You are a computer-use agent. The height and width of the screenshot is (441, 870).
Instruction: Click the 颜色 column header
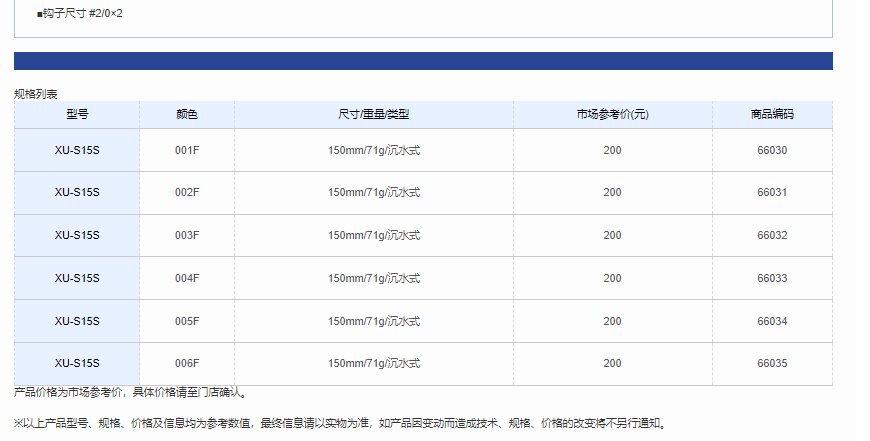click(x=187, y=114)
